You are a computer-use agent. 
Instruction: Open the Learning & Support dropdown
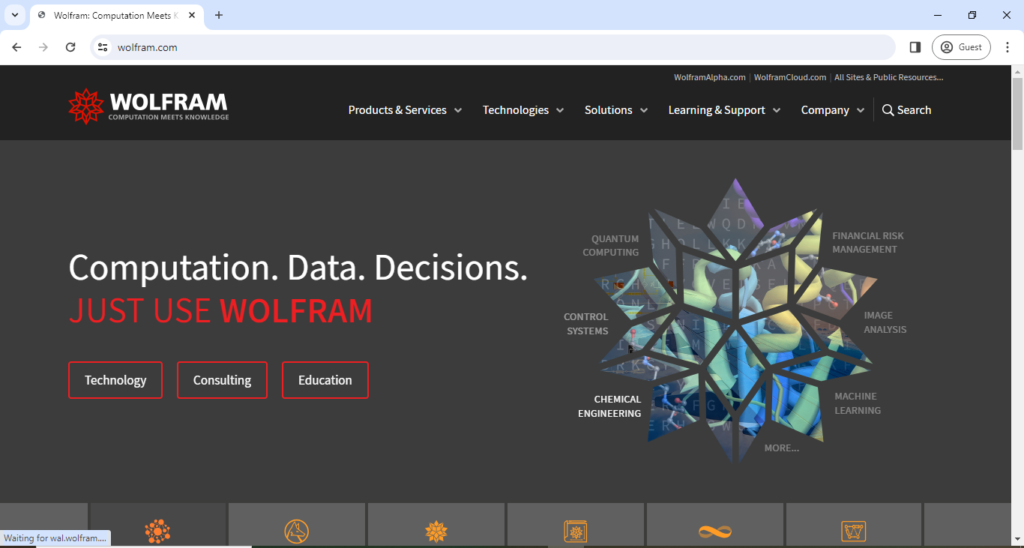pyautogui.click(x=724, y=110)
